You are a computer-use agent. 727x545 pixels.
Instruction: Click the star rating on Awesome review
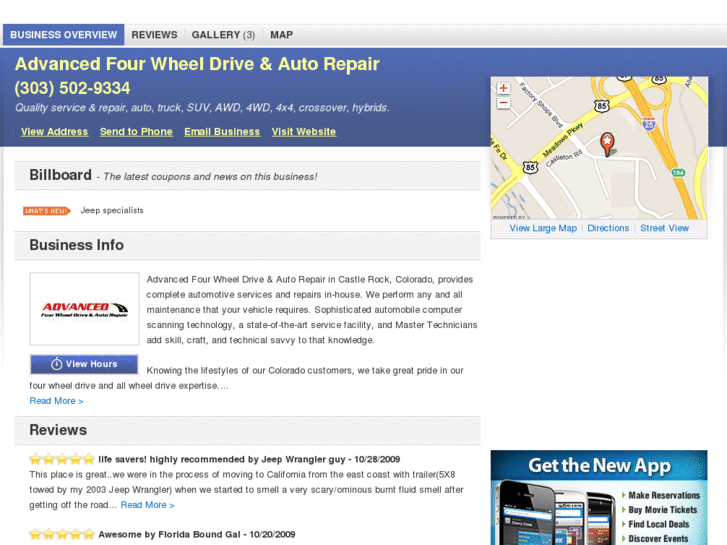(x=62, y=534)
